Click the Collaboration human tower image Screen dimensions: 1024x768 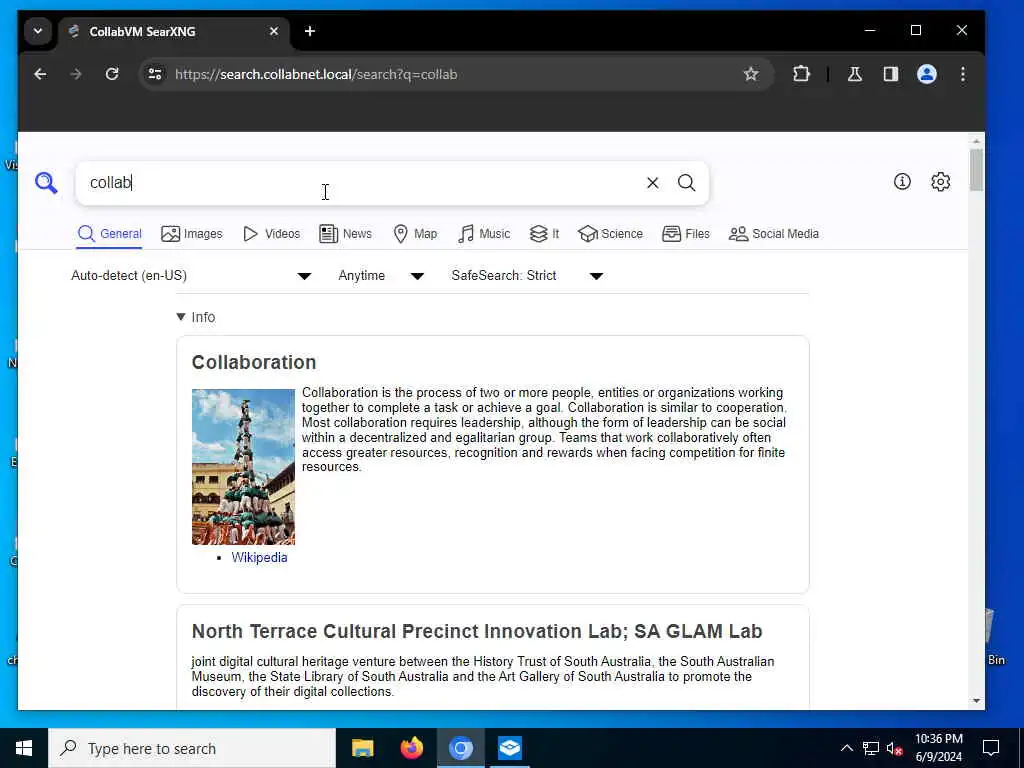tap(244, 467)
